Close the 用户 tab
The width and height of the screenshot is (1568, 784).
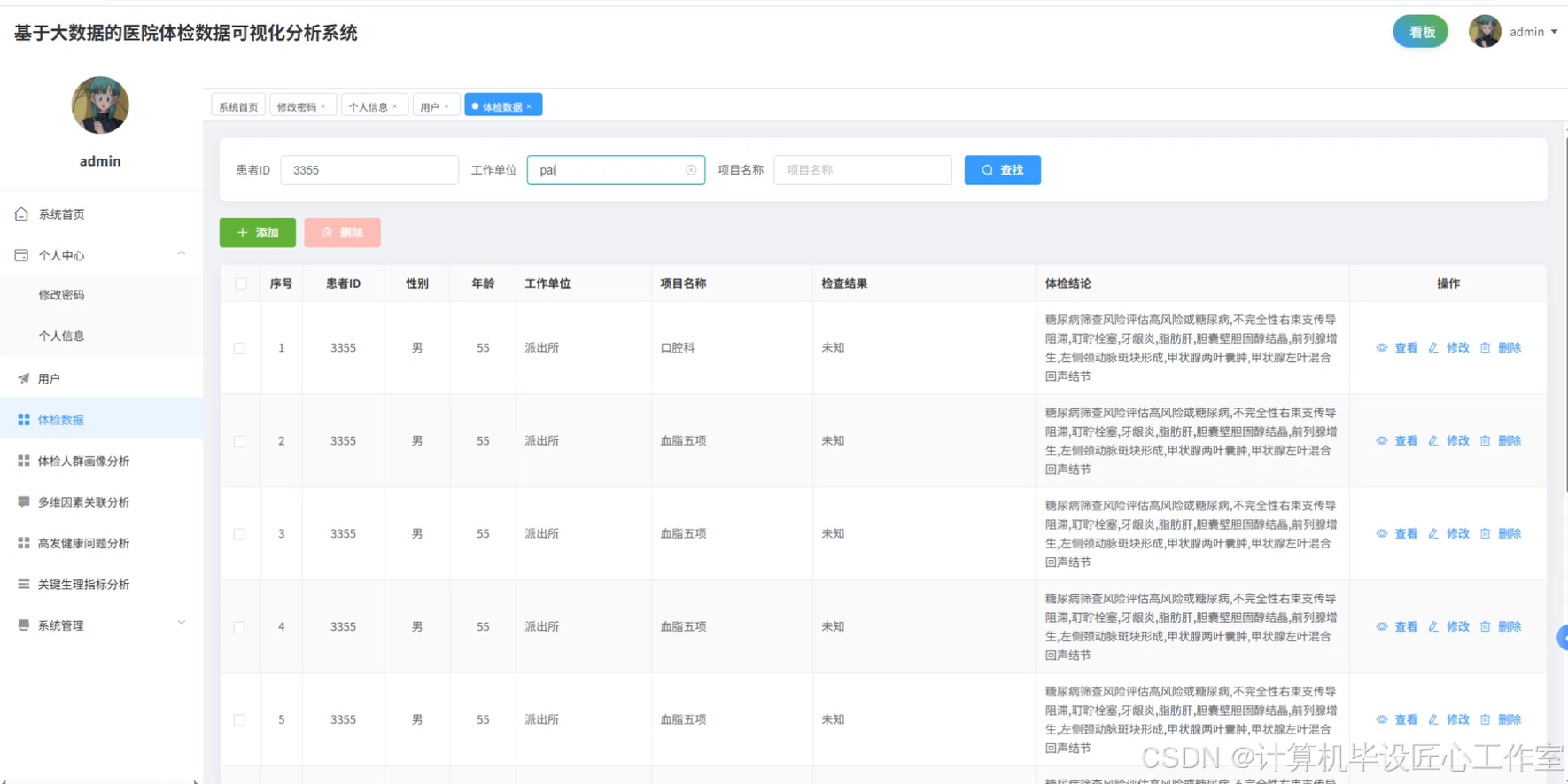point(446,106)
